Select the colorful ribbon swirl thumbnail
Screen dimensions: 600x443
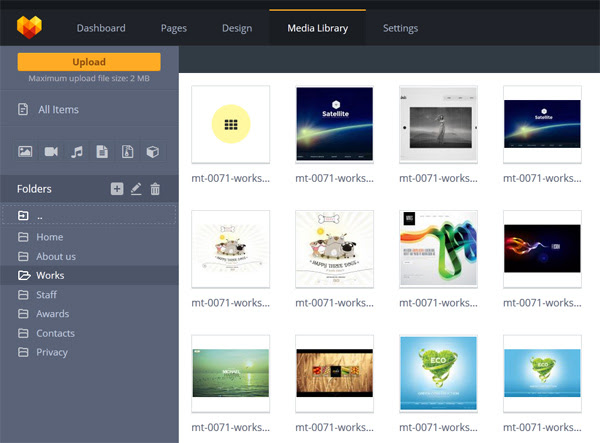(x=438, y=248)
